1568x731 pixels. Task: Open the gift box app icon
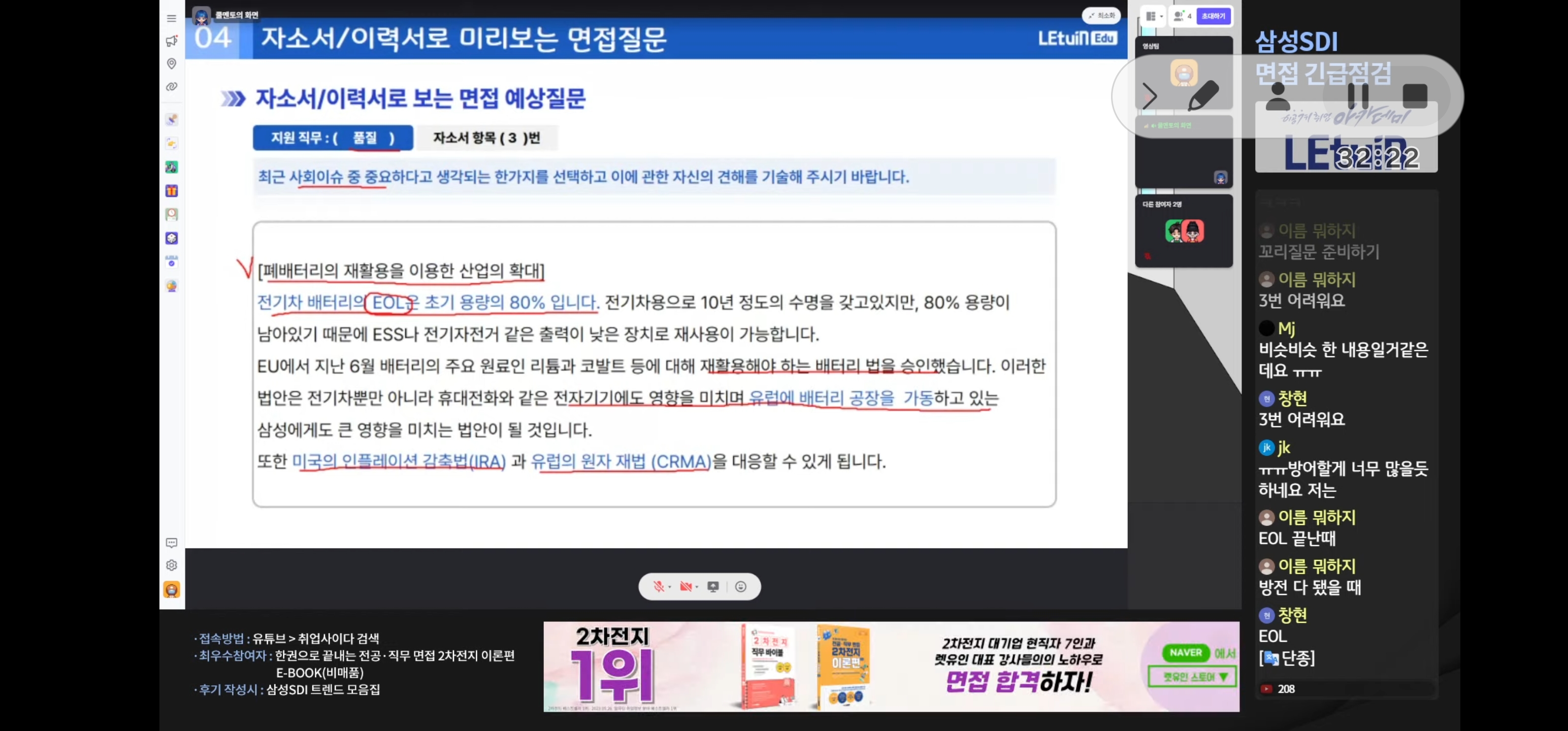coord(172,191)
